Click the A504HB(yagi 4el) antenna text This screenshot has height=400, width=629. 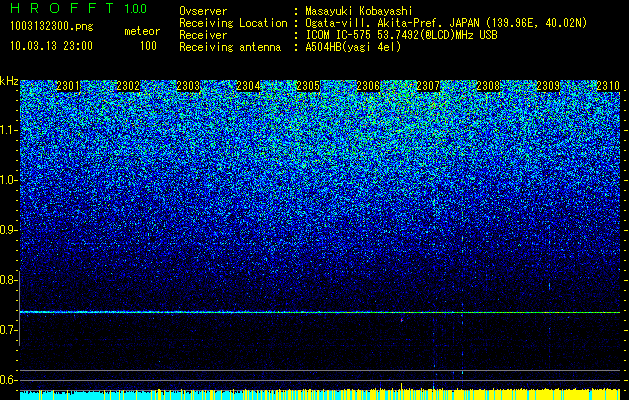click(353, 47)
